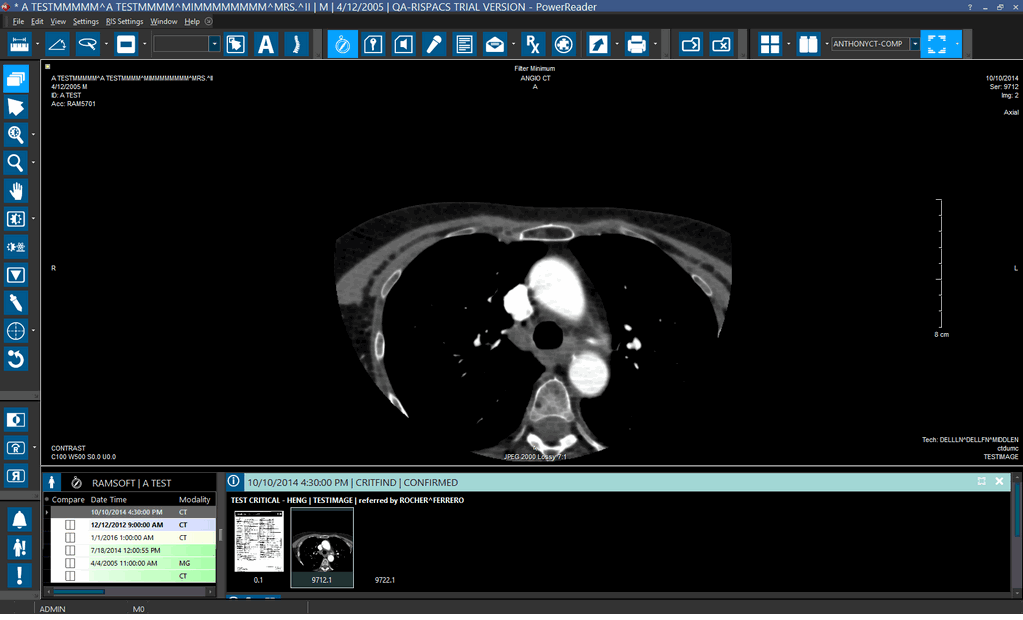Select the Pan hand tool

point(16,191)
